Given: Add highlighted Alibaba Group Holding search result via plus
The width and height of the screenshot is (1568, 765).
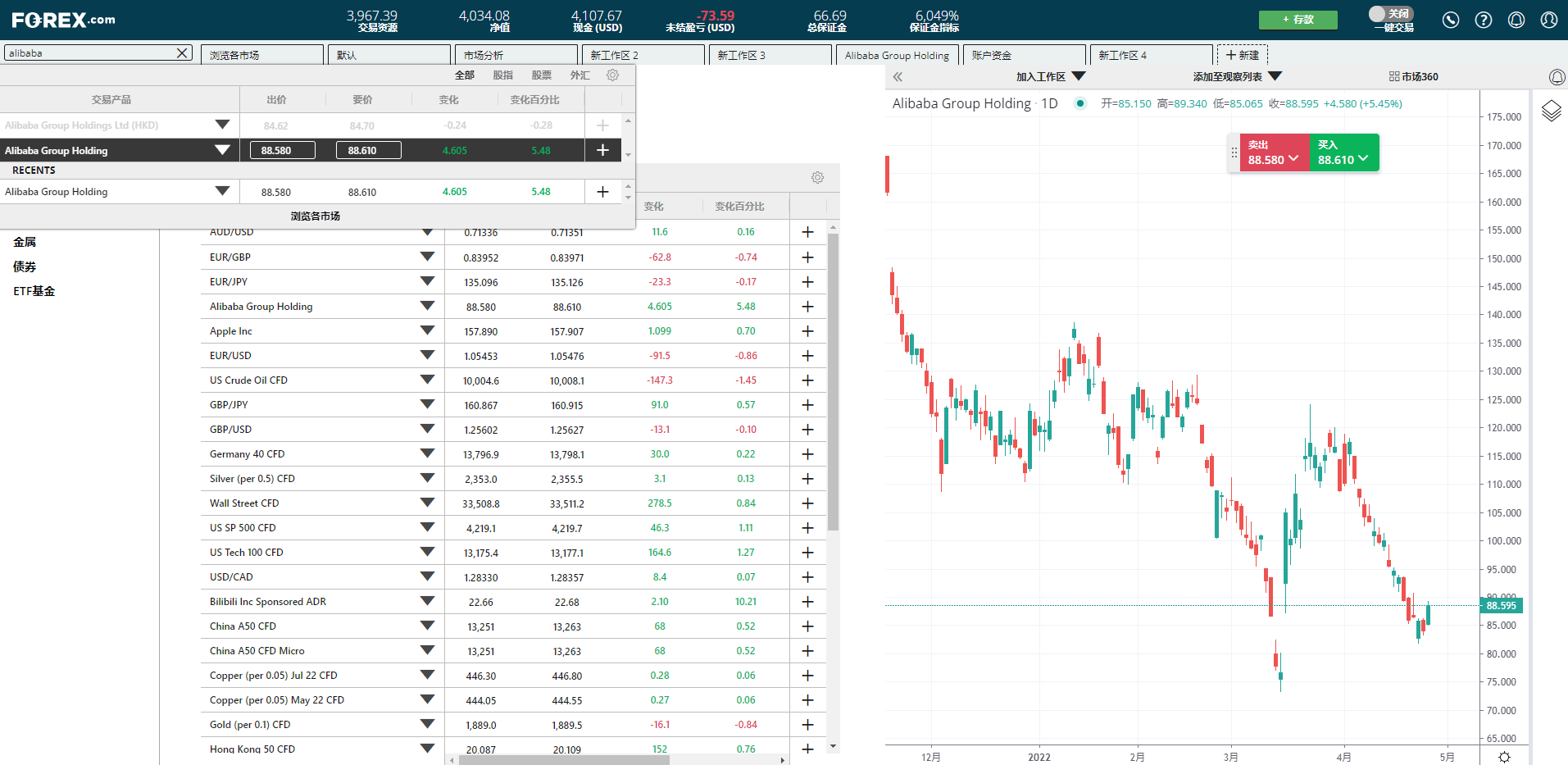Looking at the screenshot, I should pyautogui.click(x=602, y=150).
